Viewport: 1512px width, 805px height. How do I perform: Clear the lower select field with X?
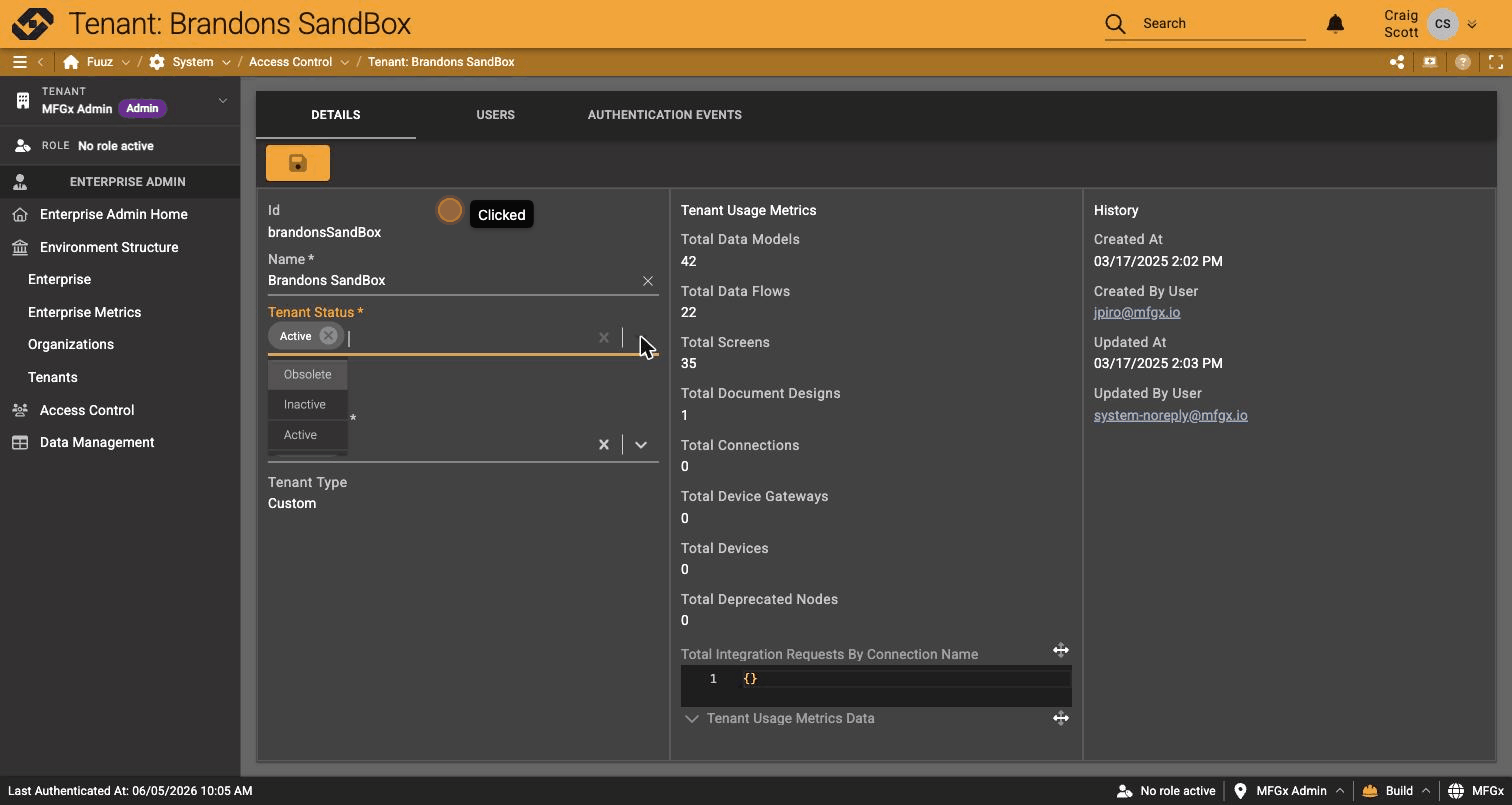tap(604, 445)
